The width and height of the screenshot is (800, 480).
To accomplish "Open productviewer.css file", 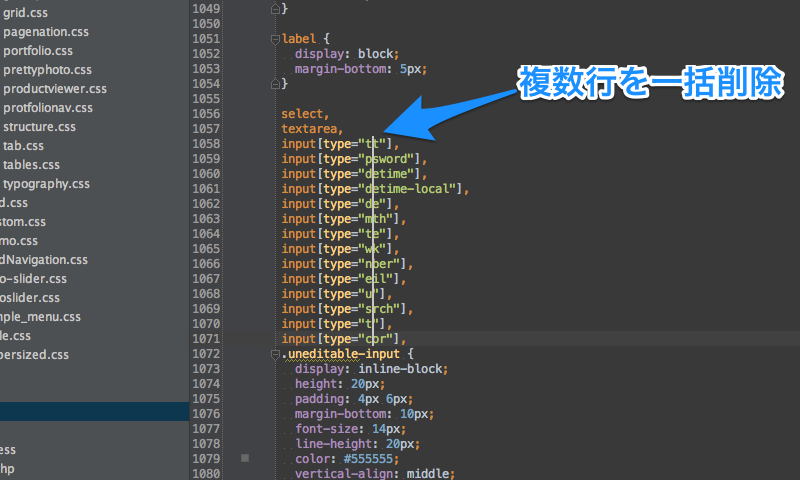I will 55,88.
